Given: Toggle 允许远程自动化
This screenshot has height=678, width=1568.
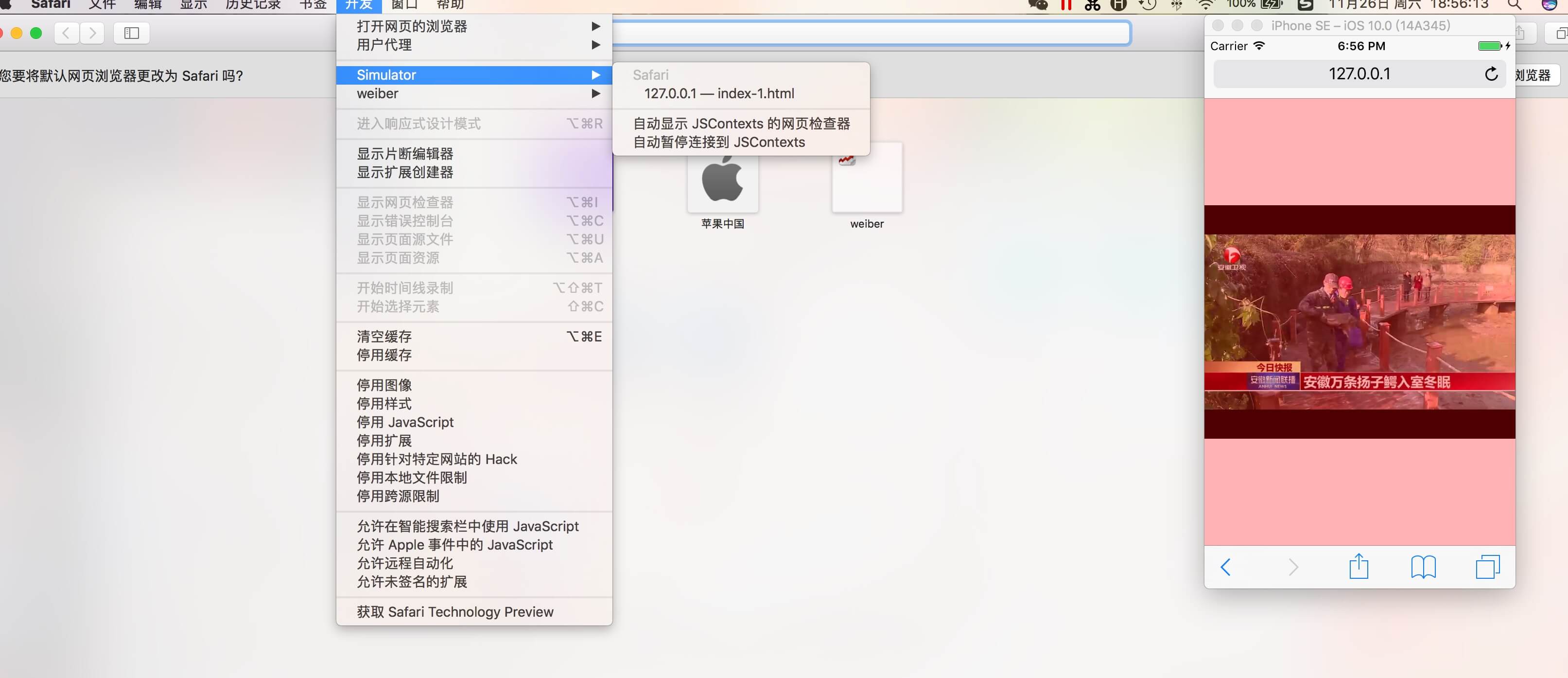Looking at the screenshot, I should [x=474, y=563].
